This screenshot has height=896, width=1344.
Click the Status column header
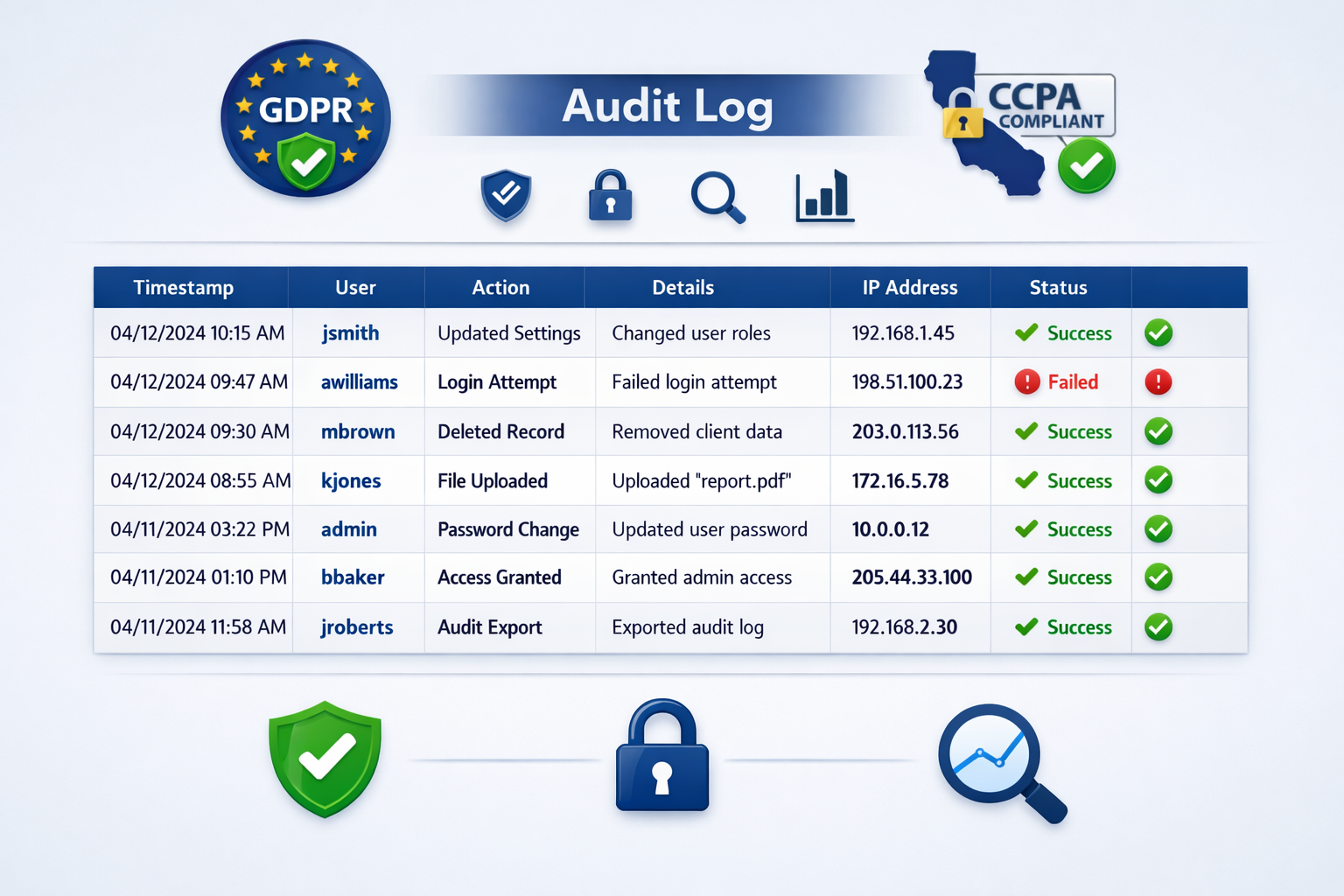coord(1058,287)
